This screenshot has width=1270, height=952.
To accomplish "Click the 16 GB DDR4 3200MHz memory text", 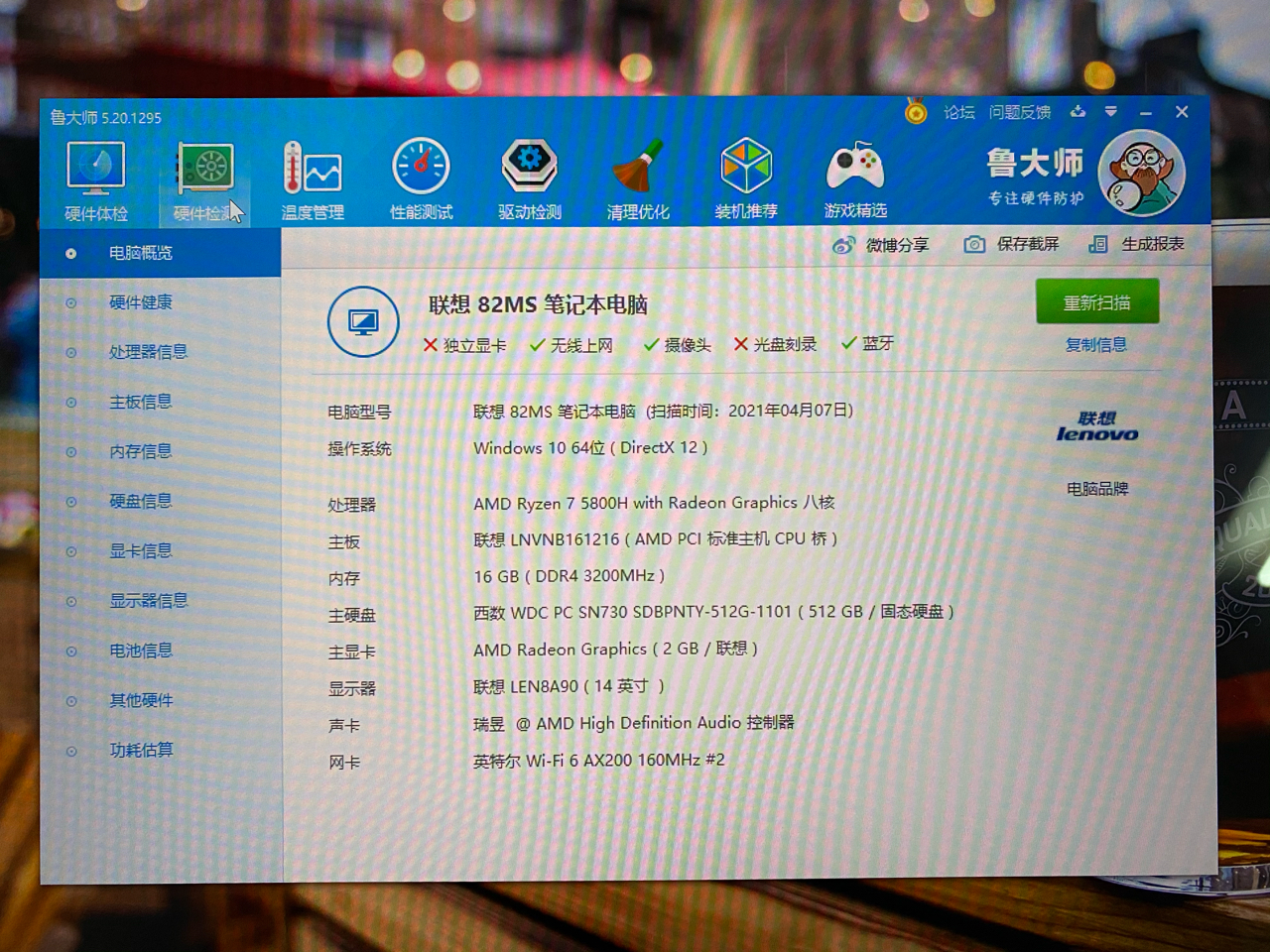I will tap(569, 576).
